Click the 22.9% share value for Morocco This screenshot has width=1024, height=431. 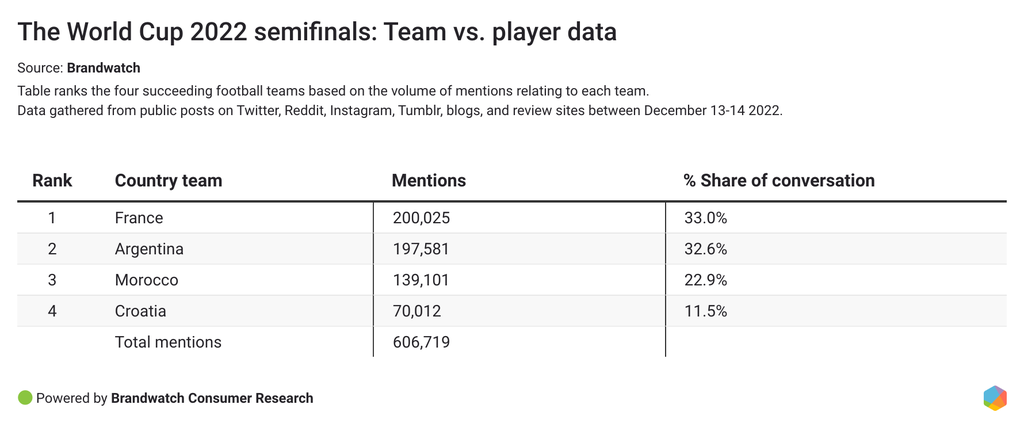coord(705,280)
